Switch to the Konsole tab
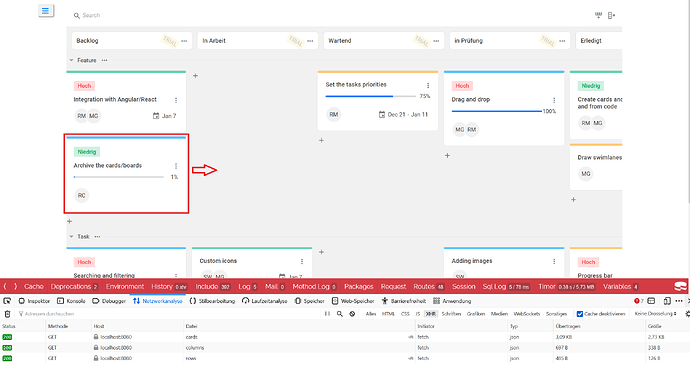The width and height of the screenshot is (690, 365). click(71, 301)
